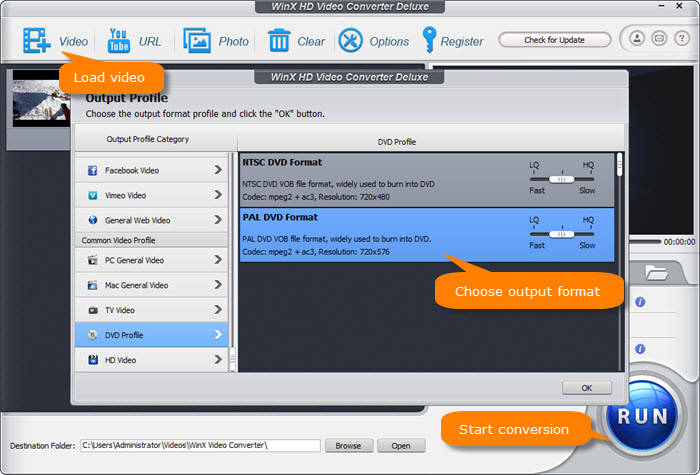Close the main application window
Viewport: 700px width, 475px height.
pos(679,6)
